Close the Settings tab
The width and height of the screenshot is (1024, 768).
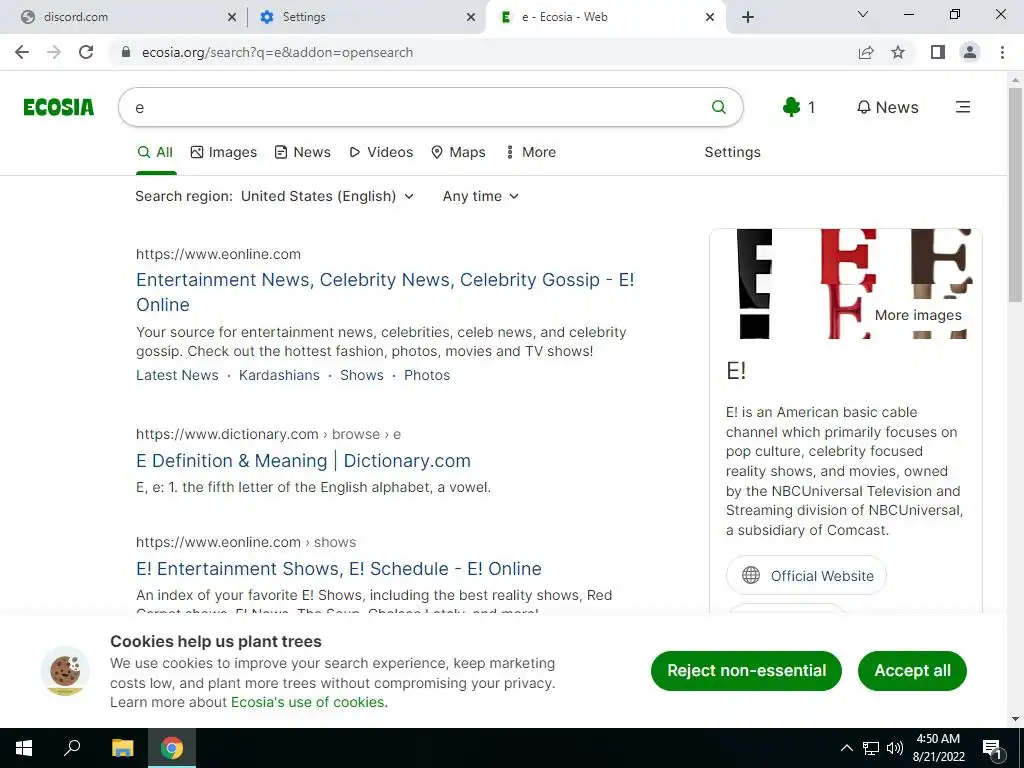click(x=471, y=17)
